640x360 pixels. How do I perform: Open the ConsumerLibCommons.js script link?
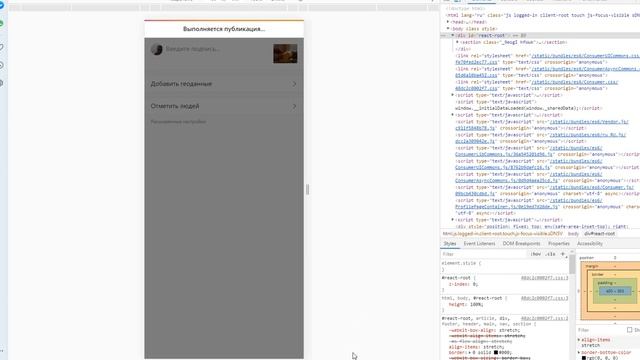pyautogui.click(x=504, y=154)
